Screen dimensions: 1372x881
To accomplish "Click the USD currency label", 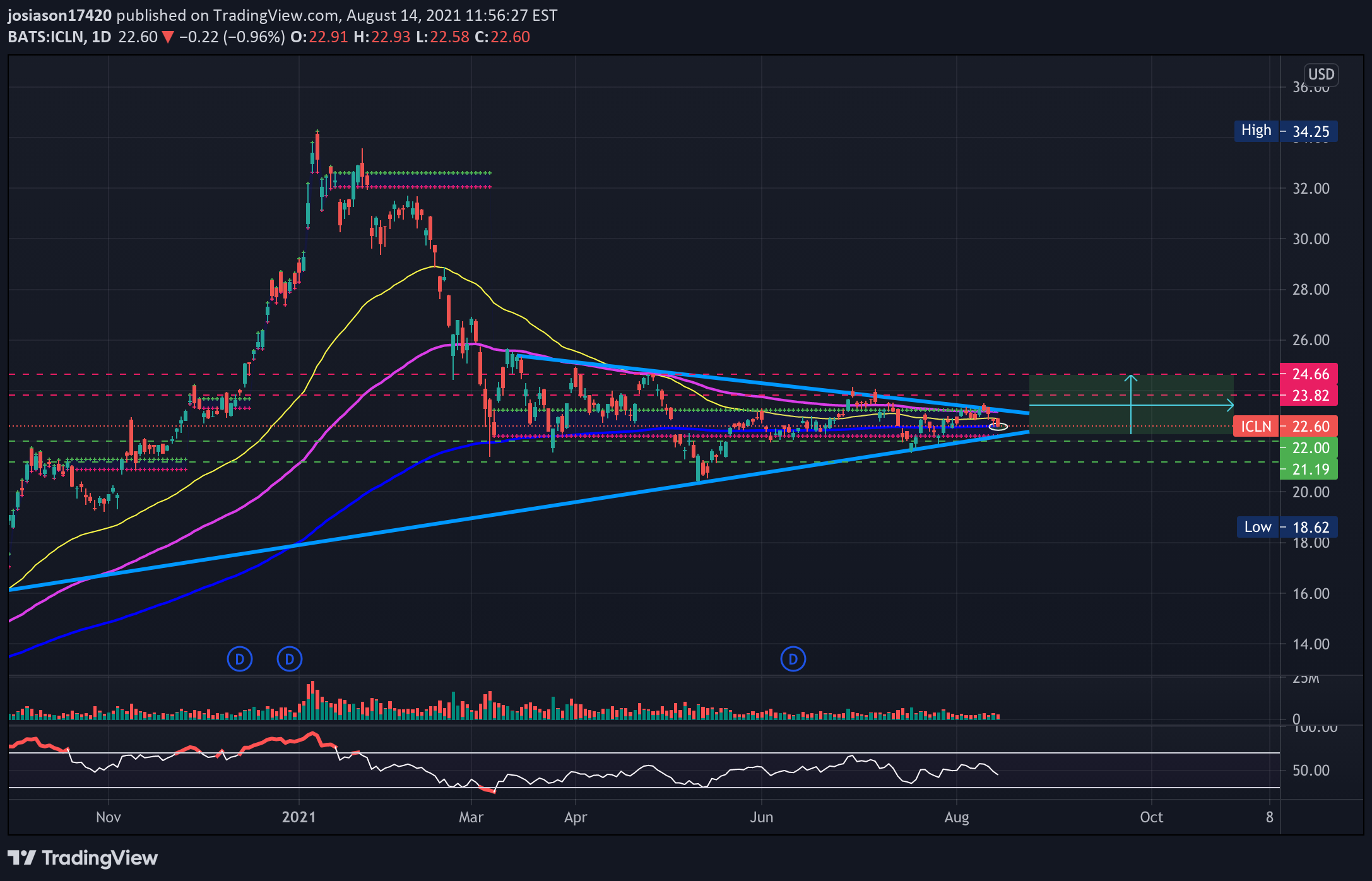I will coord(1321,74).
